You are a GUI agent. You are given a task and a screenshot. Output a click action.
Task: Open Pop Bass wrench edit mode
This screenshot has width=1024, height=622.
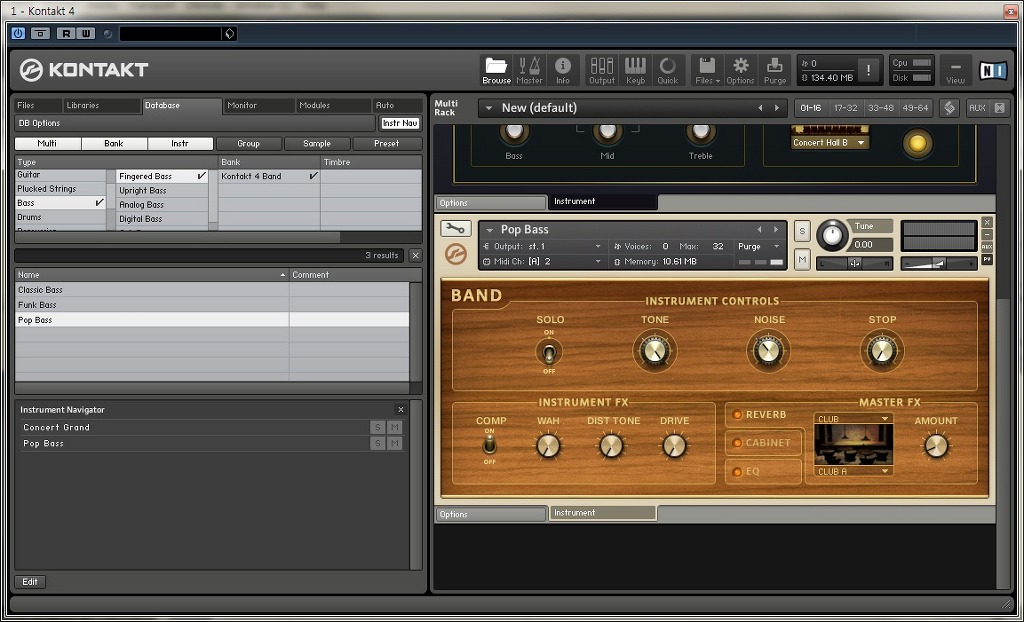coord(456,229)
